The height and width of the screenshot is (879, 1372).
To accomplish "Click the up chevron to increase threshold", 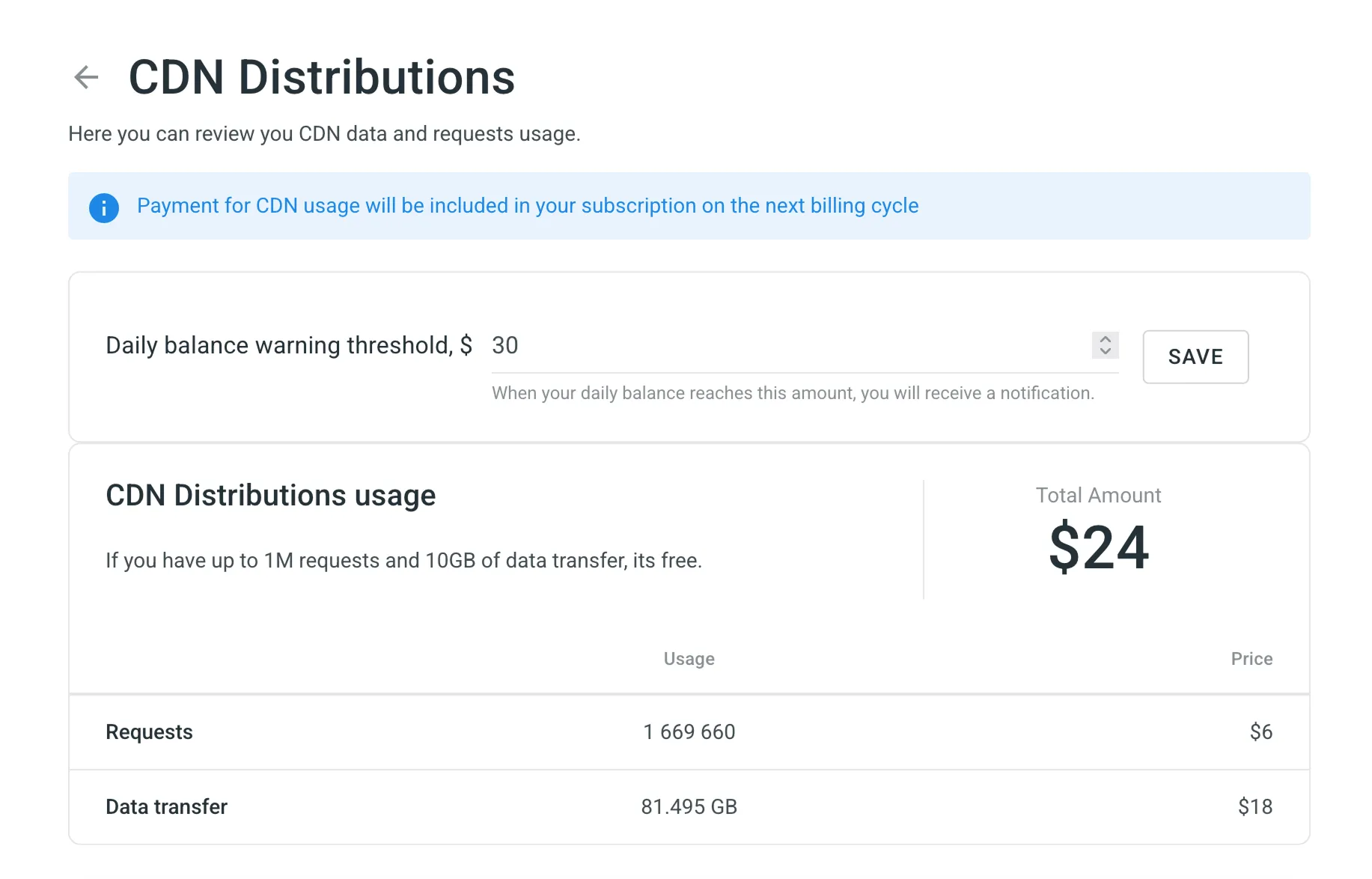I will click(x=1106, y=339).
